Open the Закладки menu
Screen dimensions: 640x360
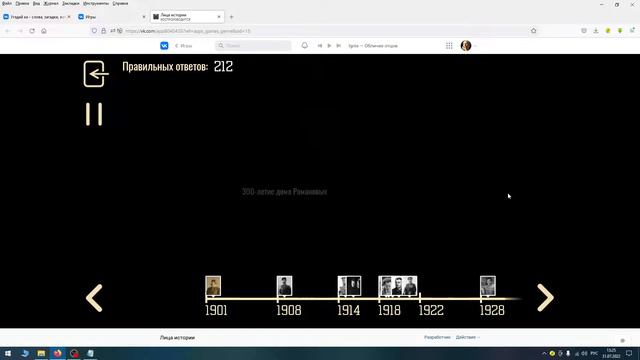click(x=71, y=3)
